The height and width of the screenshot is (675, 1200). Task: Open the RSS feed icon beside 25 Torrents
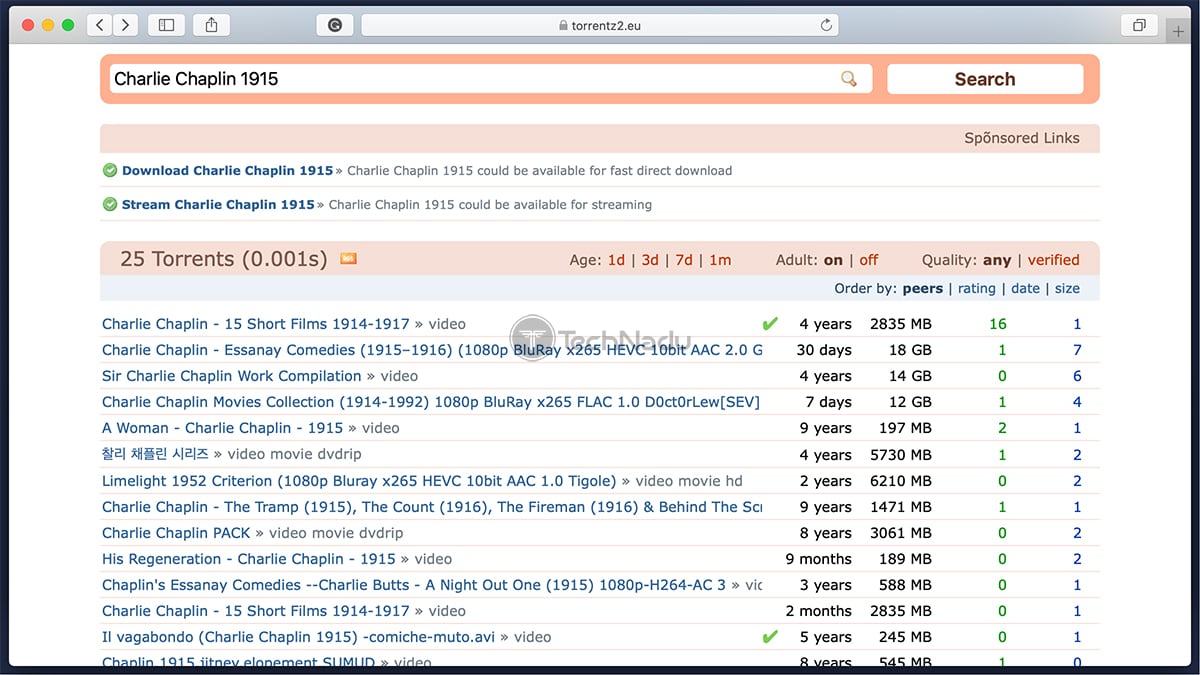tap(348, 259)
